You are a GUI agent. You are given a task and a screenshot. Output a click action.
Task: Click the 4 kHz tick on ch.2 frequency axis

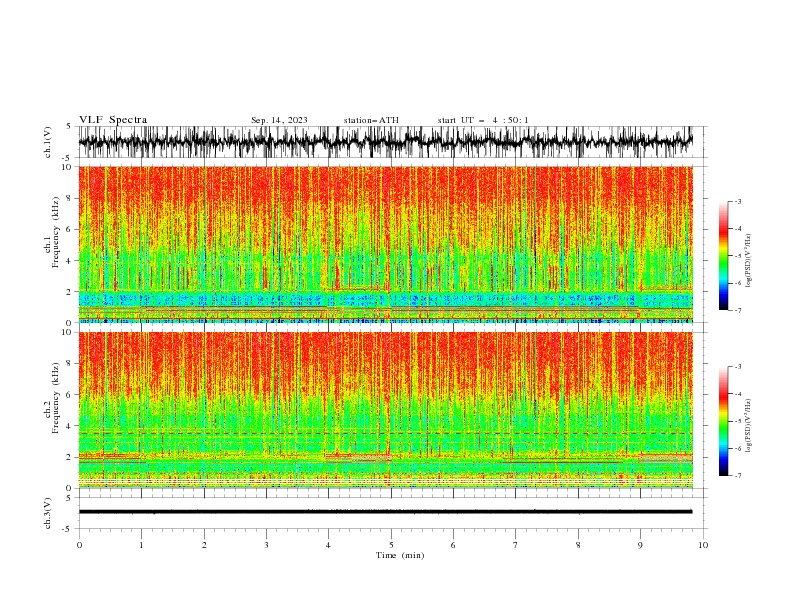(x=69, y=426)
